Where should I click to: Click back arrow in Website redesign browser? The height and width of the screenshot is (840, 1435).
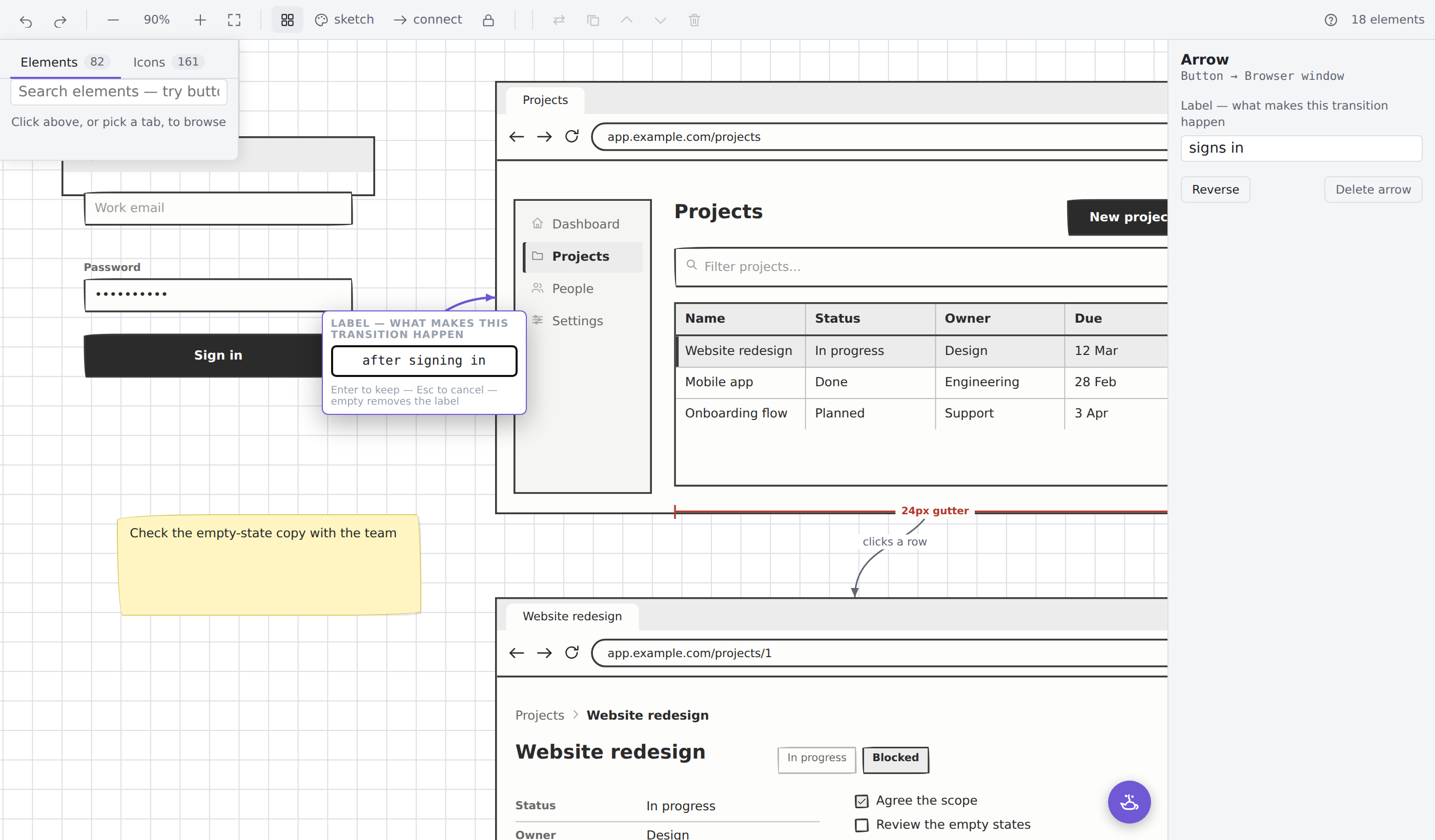517,653
